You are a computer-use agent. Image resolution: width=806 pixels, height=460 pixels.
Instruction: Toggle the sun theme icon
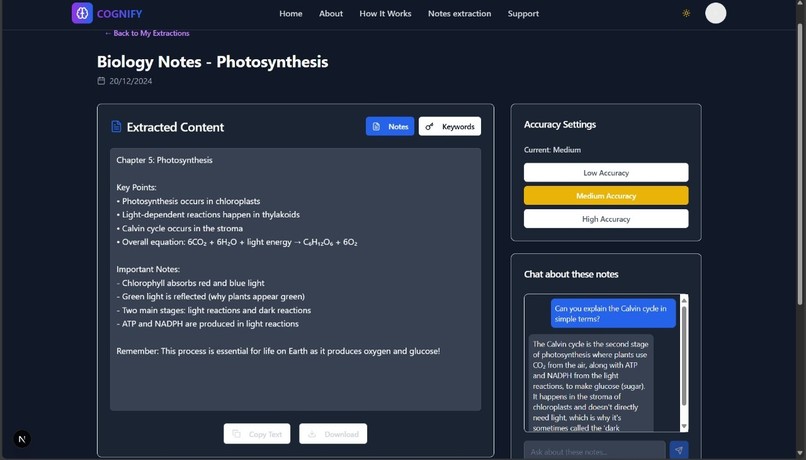coord(686,13)
